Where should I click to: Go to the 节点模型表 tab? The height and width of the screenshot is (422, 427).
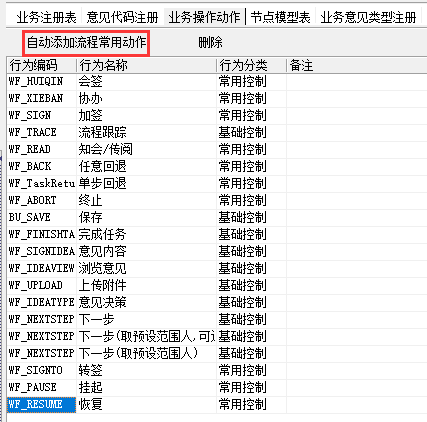[280, 17]
